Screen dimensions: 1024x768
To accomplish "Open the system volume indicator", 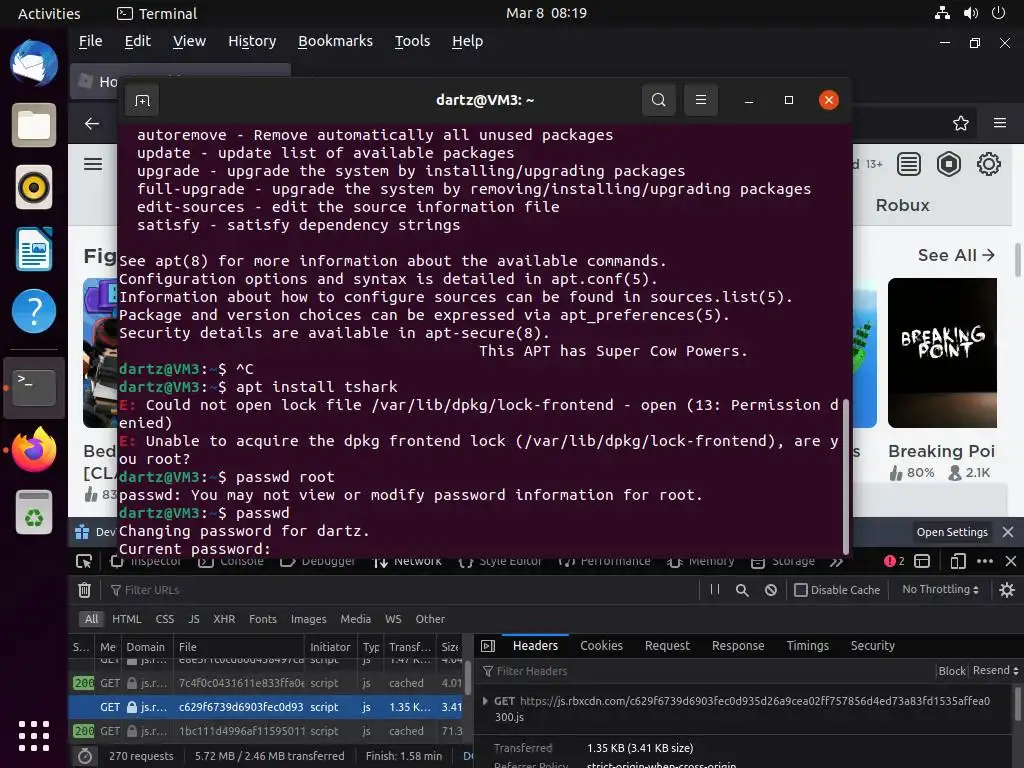I will tap(970, 13).
